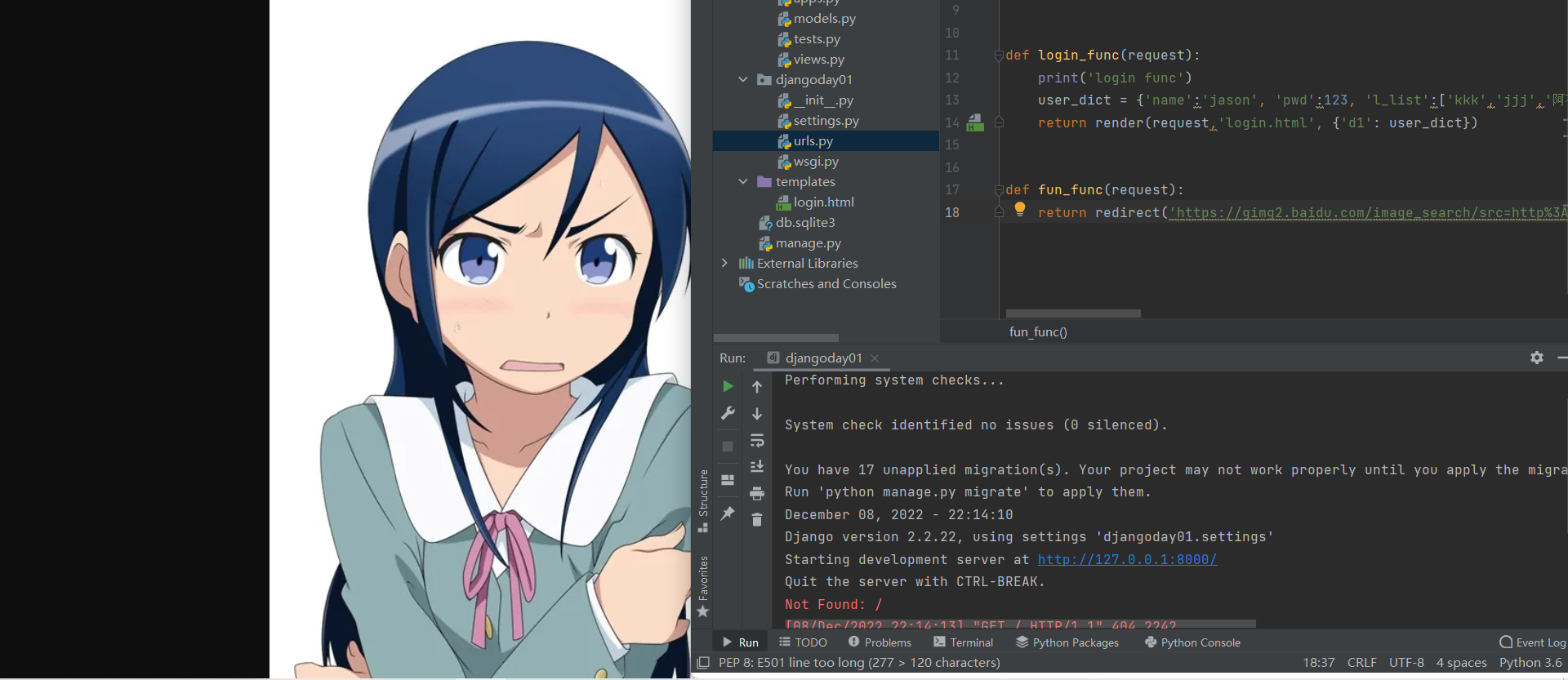1568x680 pixels.
Task: Select views.py in project tree
Action: coord(819,60)
